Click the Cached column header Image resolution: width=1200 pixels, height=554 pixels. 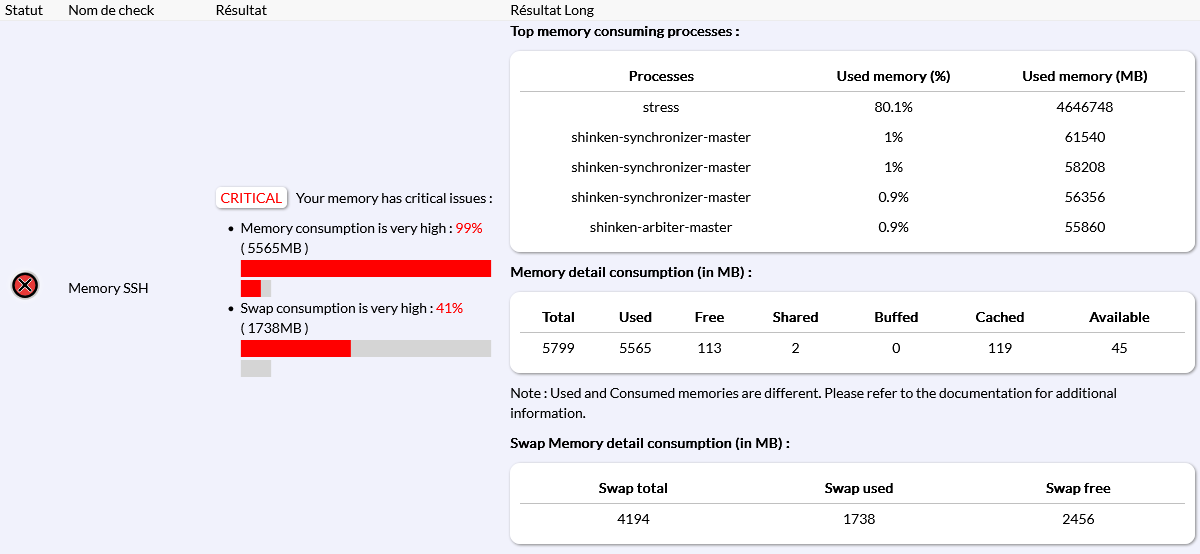tap(1000, 317)
